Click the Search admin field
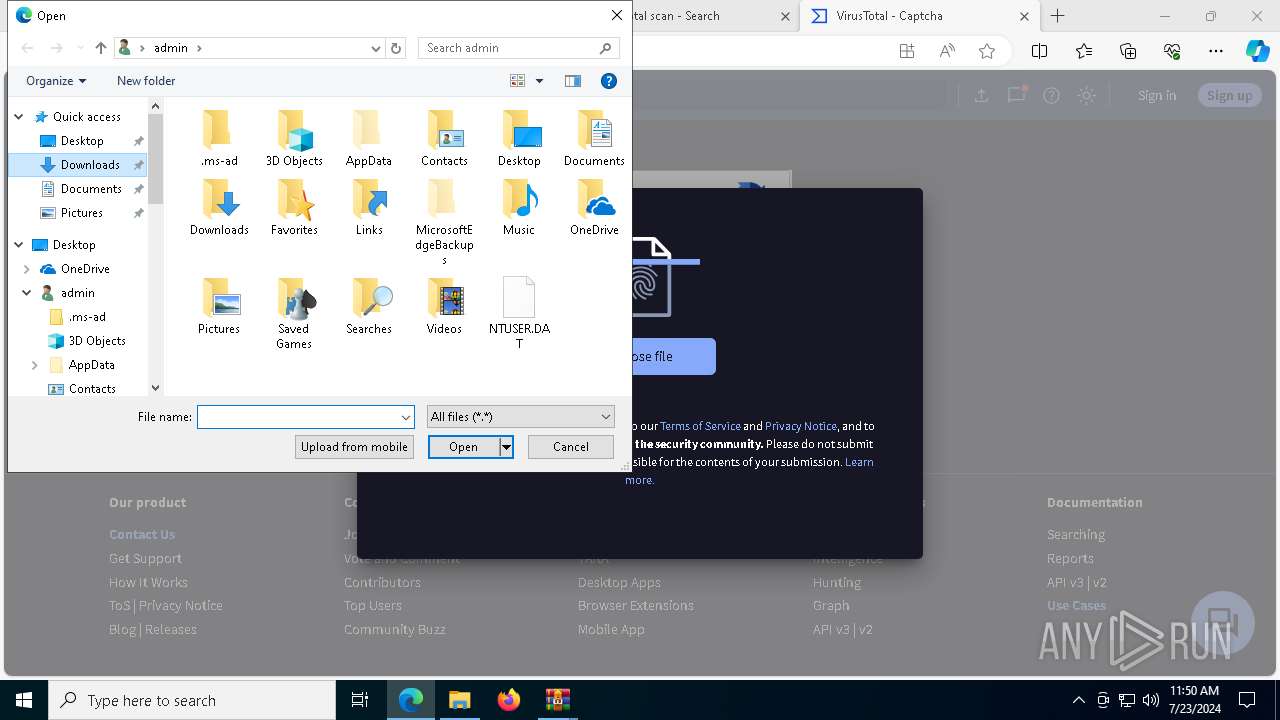 pos(508,48)
